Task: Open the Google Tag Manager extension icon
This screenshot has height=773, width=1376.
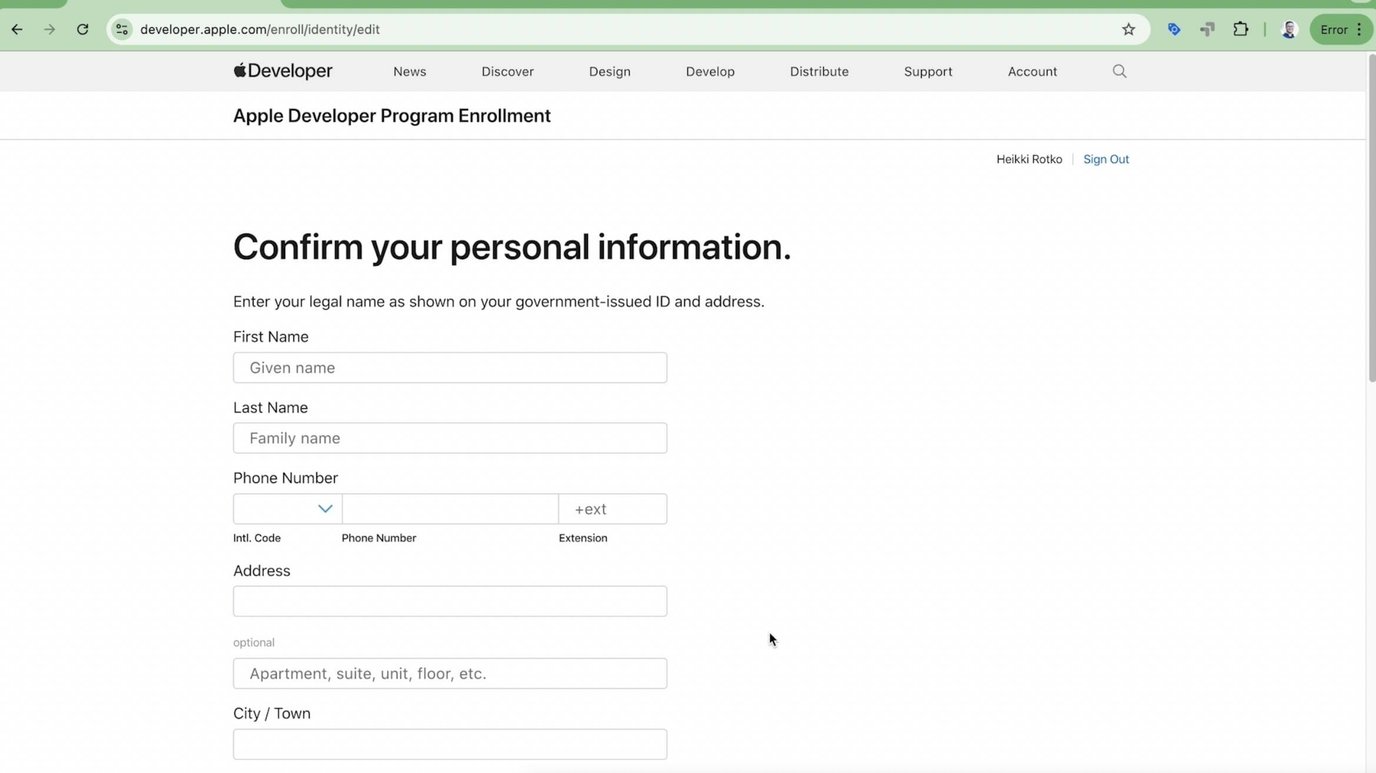Action: point(1207,29)
